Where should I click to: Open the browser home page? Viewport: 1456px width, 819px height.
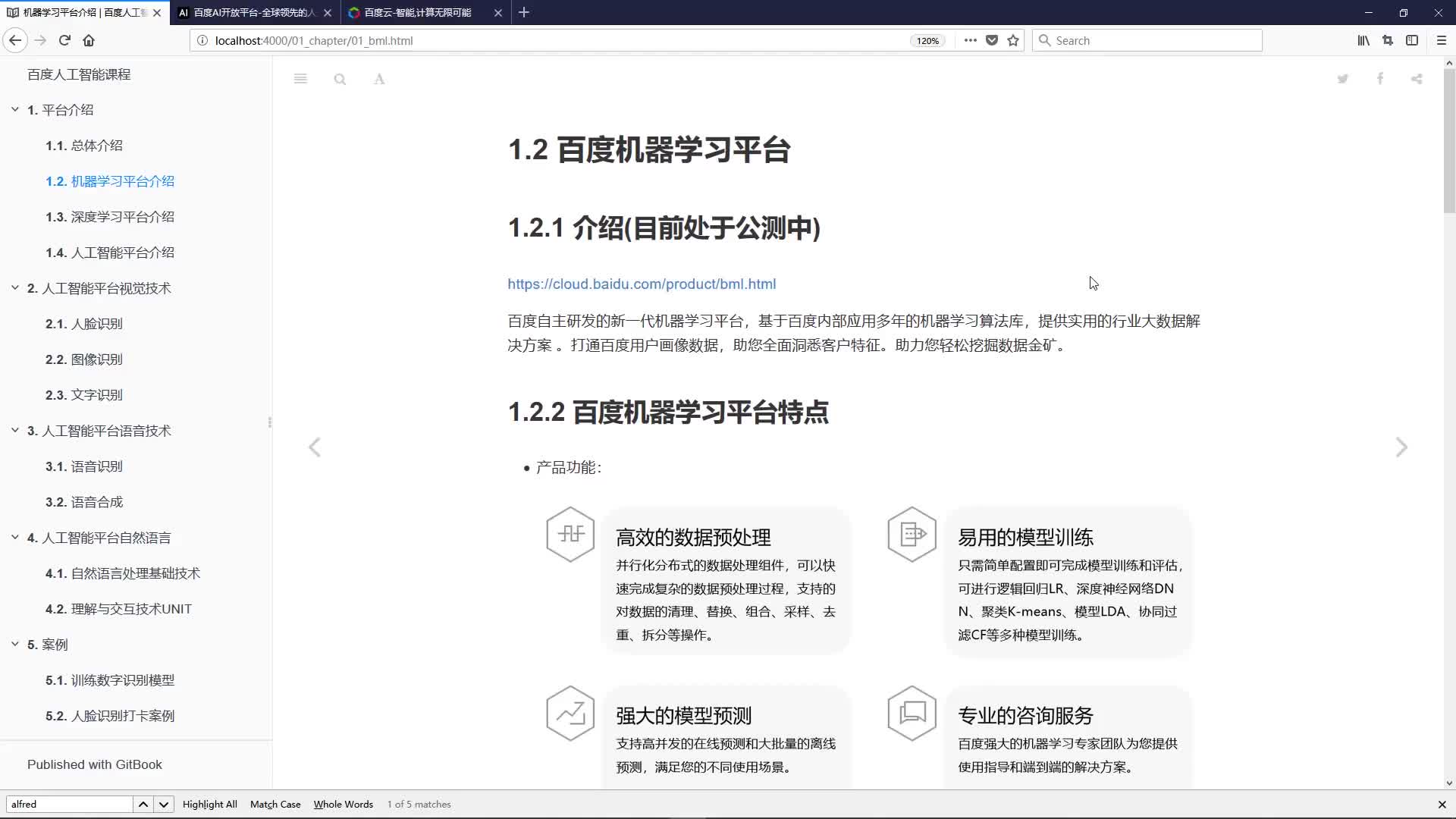89,40
